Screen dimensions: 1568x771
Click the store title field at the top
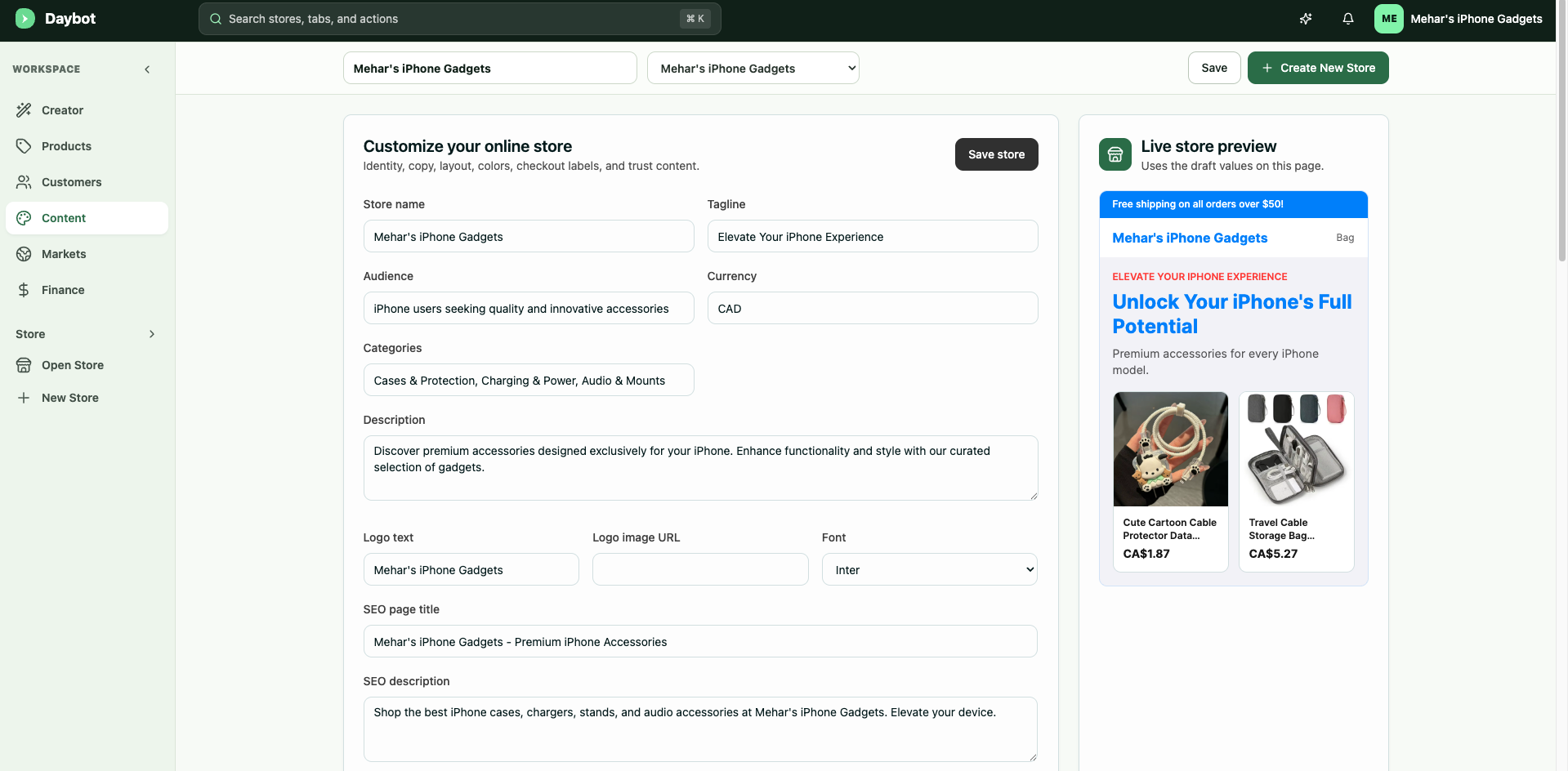click(490, 68)
